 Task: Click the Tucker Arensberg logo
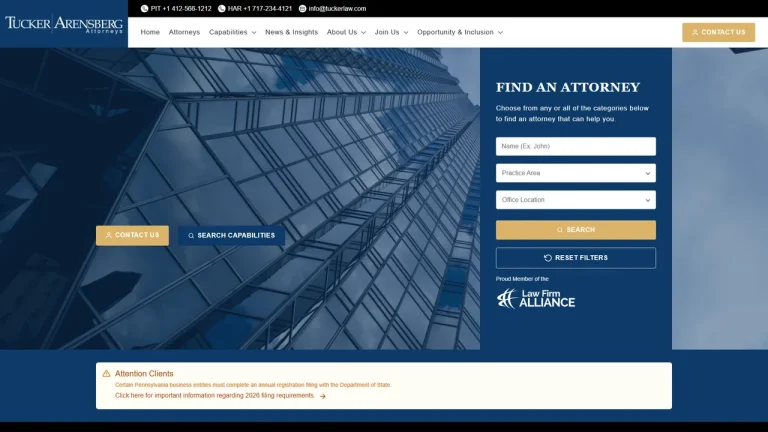point(64,24)
